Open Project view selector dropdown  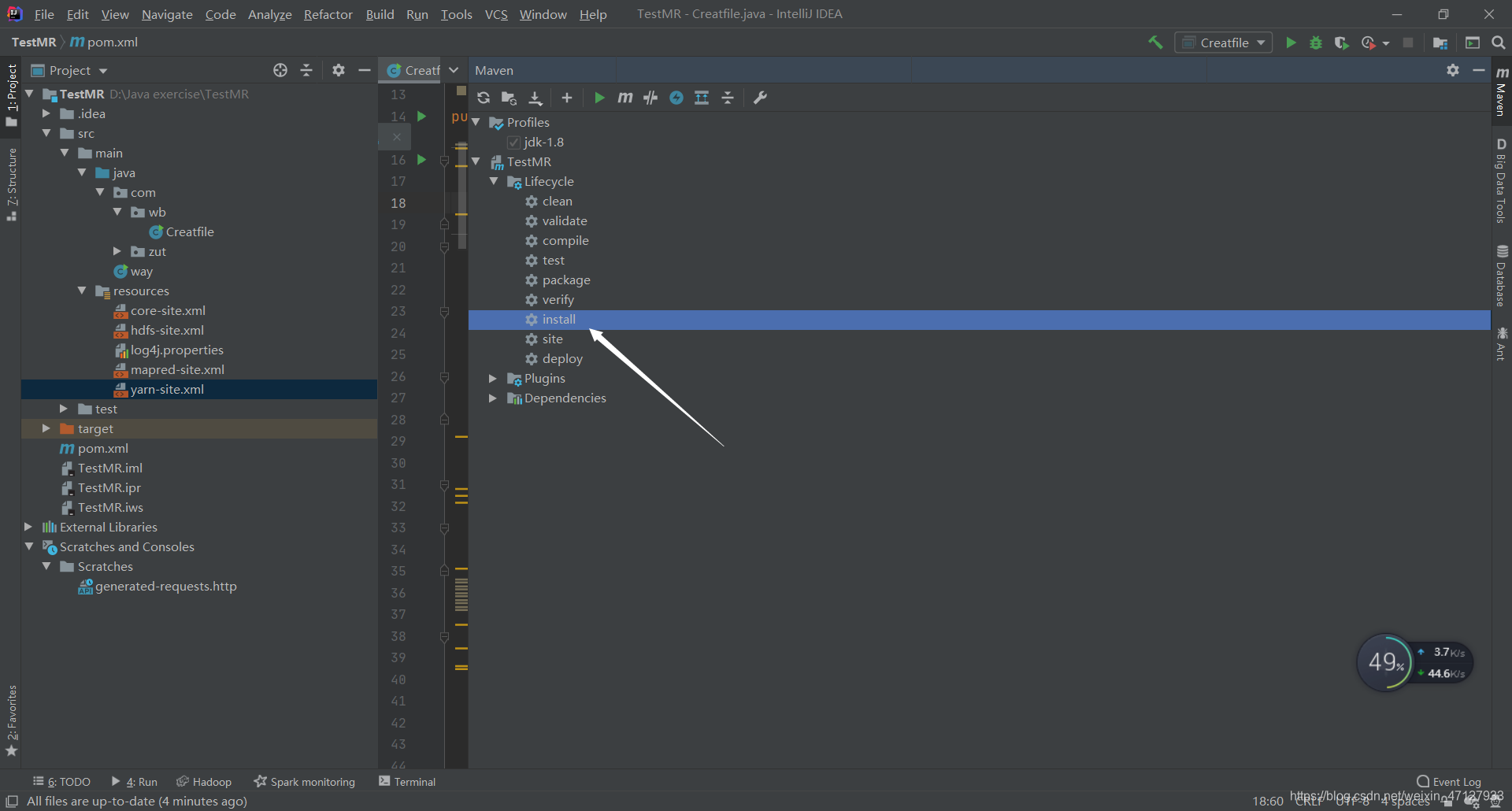tap(69, 70)
